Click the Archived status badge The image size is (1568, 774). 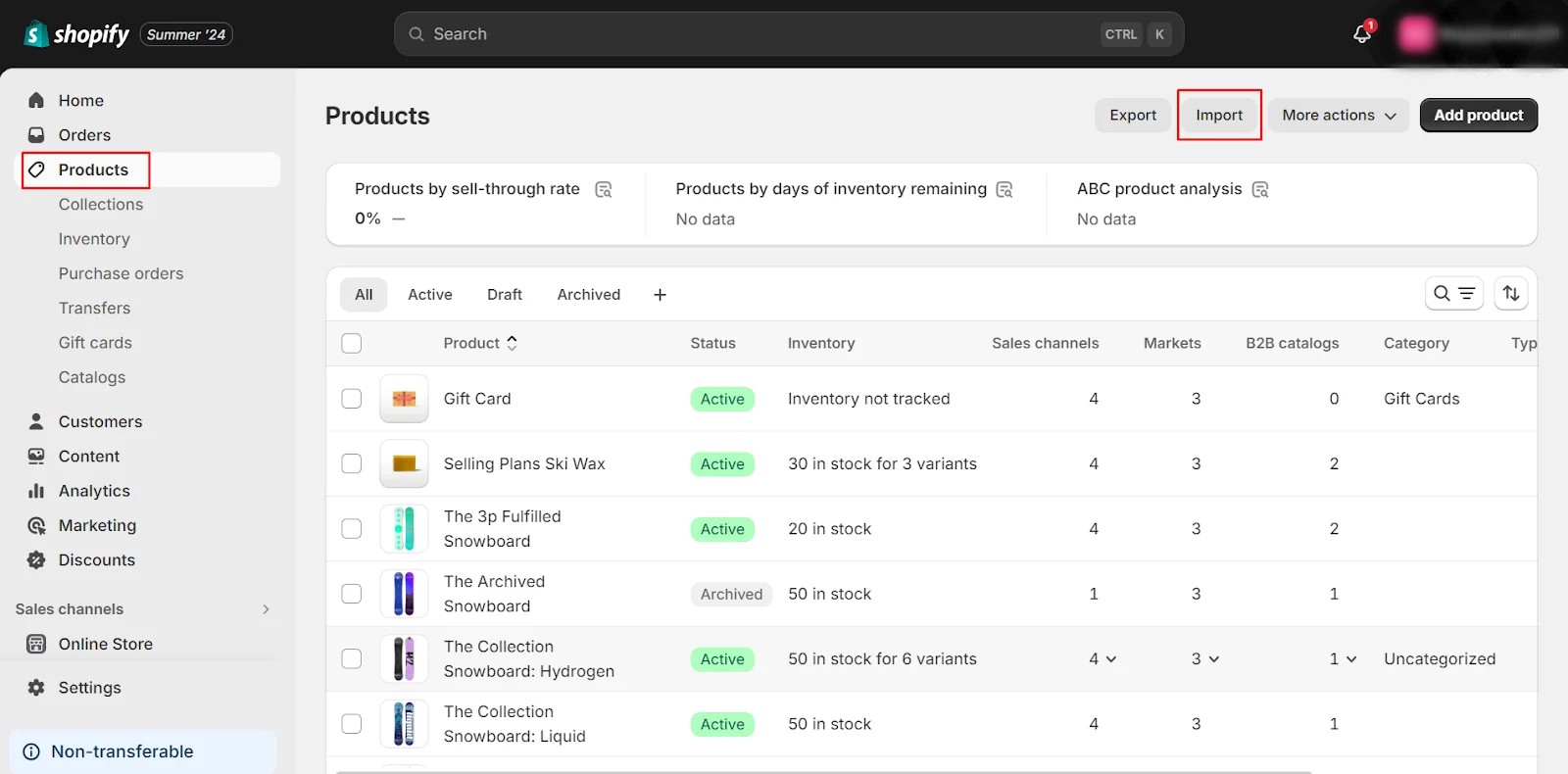pyautogui.click(x=731, y=594)
